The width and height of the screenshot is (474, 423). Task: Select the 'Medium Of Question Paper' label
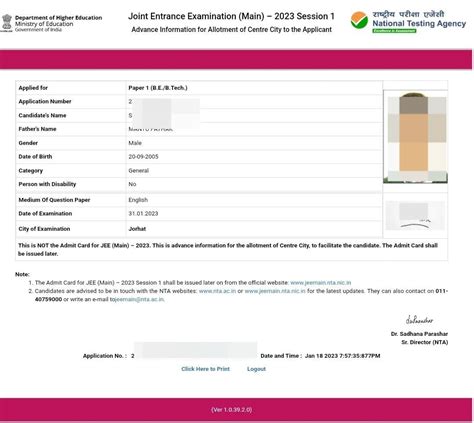54,200
